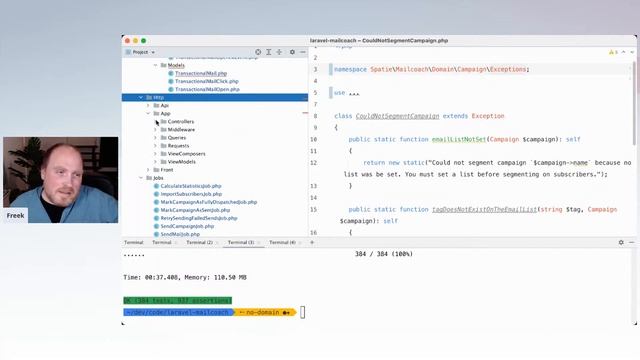Viewport: 640px width, 360px height.
Task: Click the namespace declaration on line 3
Action: pyautogui.click(x=431, y=70)
